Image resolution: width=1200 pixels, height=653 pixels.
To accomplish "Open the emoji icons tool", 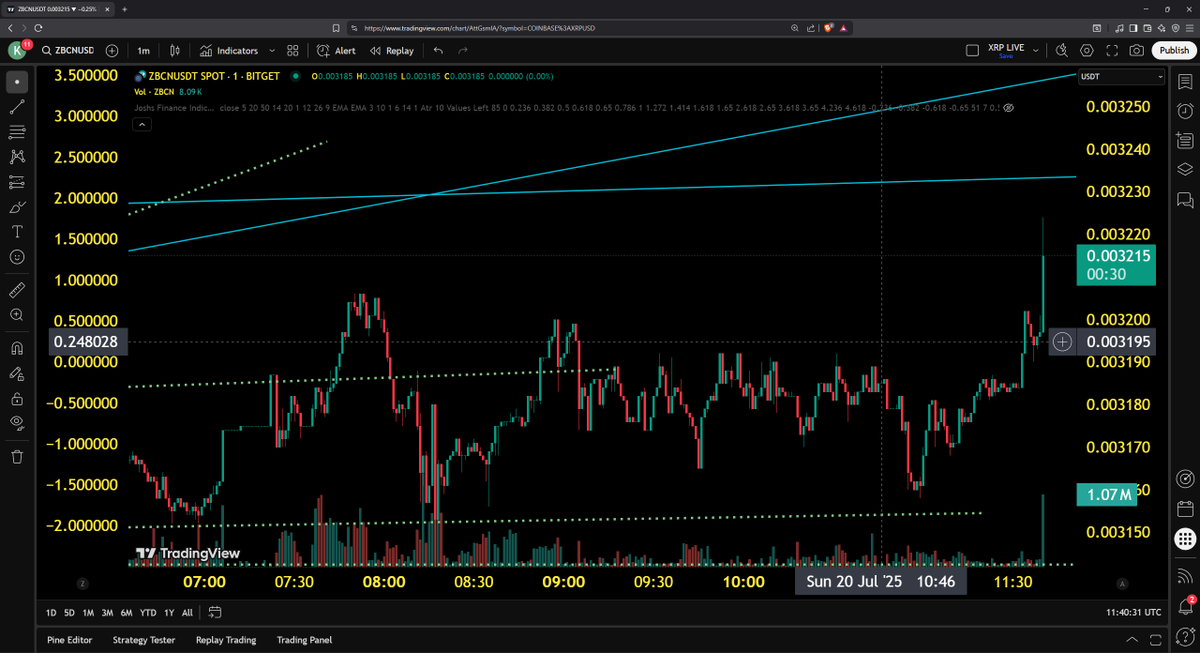I will click(17, 257).
